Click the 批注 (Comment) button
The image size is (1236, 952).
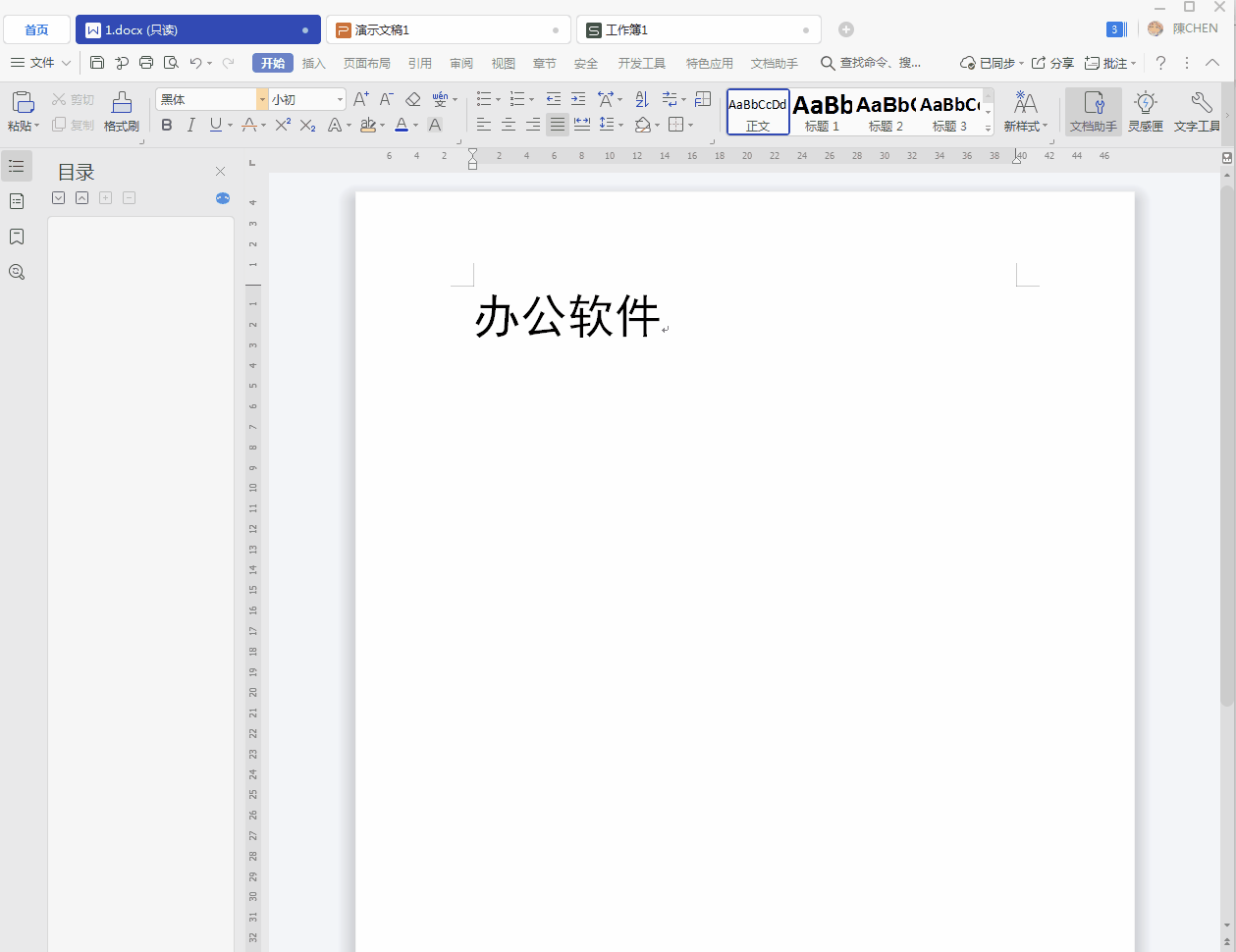[x=1110, y=63]
